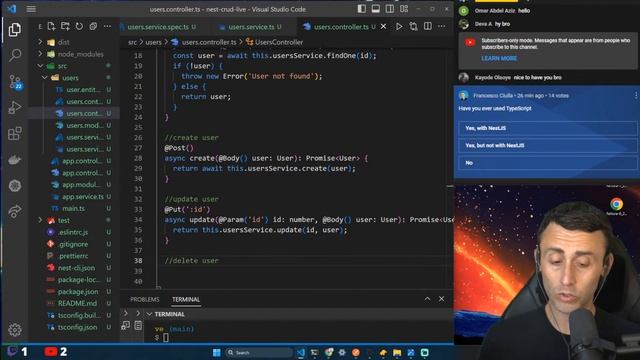This screenshot has width=640, height=360.
Task: Open the hamburger application menu
Action: (31, 9)
